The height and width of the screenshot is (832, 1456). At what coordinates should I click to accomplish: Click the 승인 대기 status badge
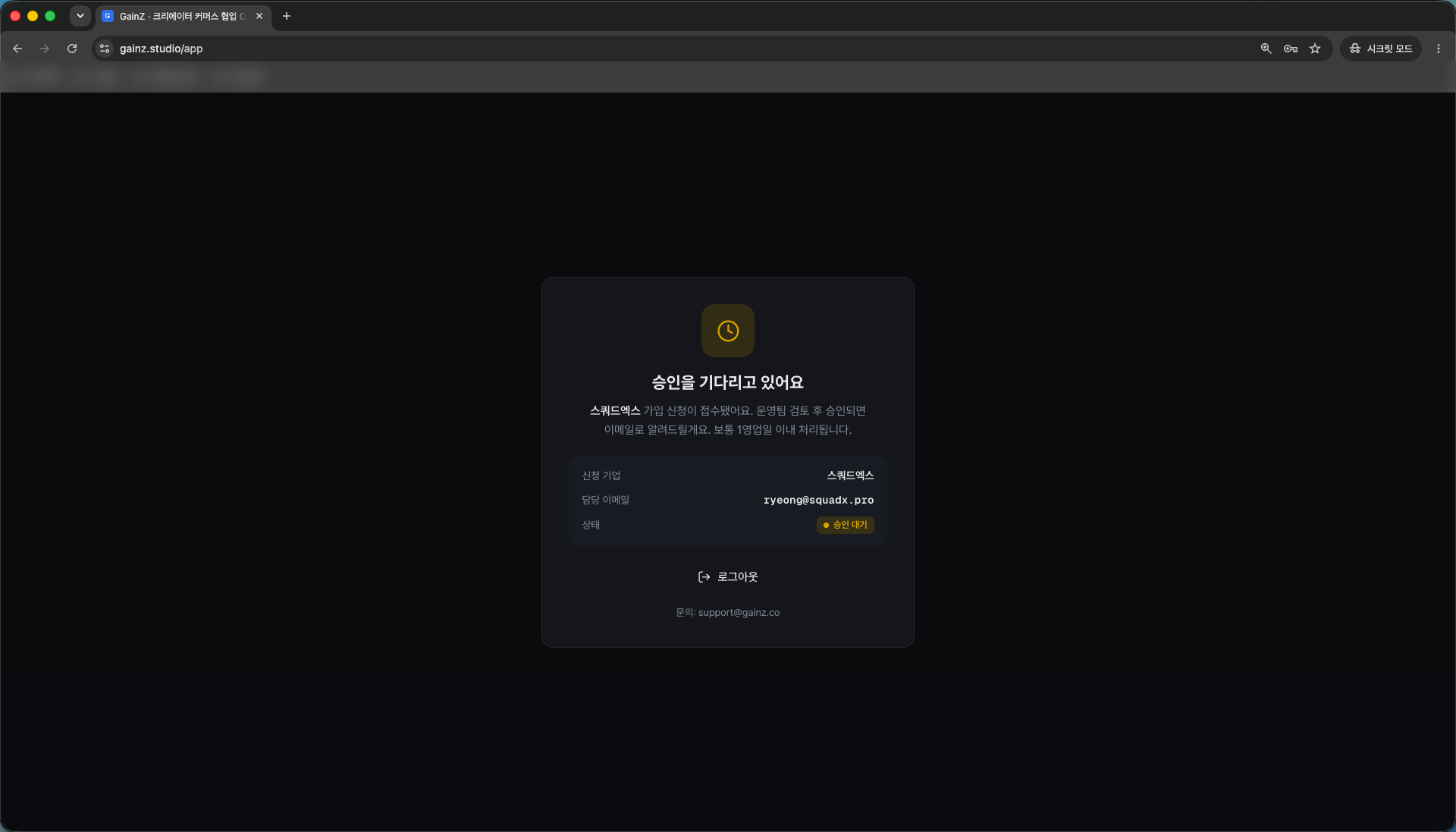(846, 525)
